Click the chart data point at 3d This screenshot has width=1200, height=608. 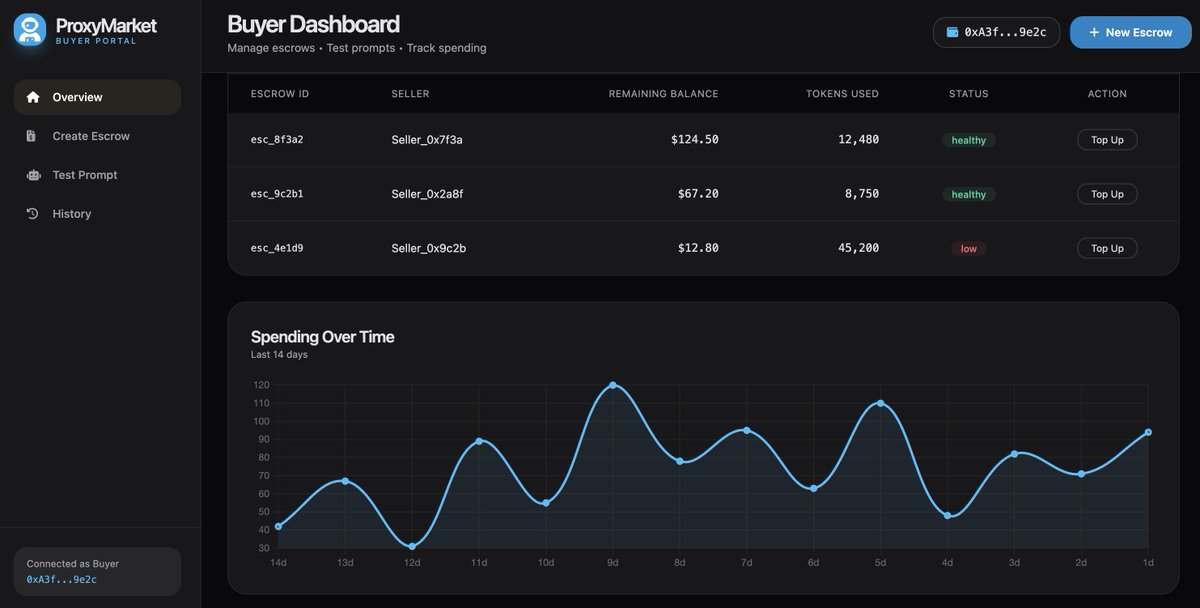pyautogui.click(x=1014, y=454)
